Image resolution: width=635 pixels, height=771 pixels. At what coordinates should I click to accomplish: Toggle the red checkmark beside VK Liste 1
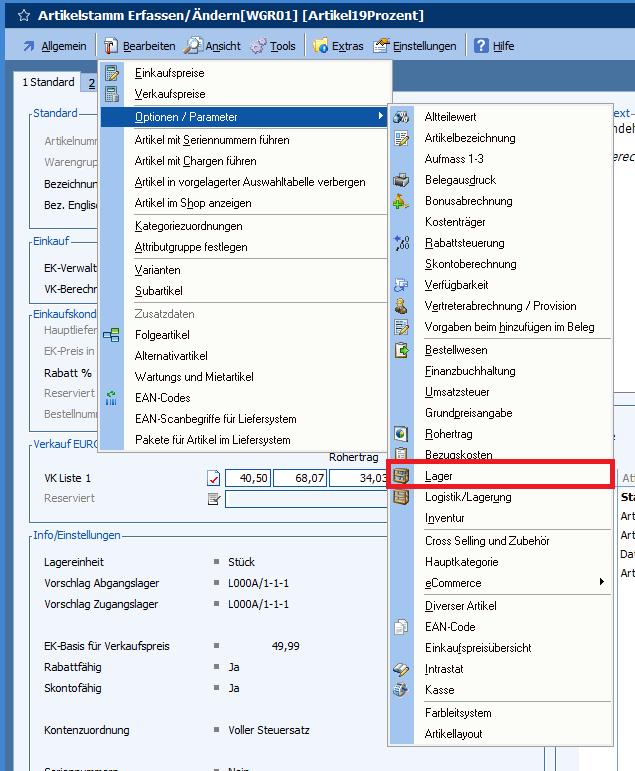212,478
